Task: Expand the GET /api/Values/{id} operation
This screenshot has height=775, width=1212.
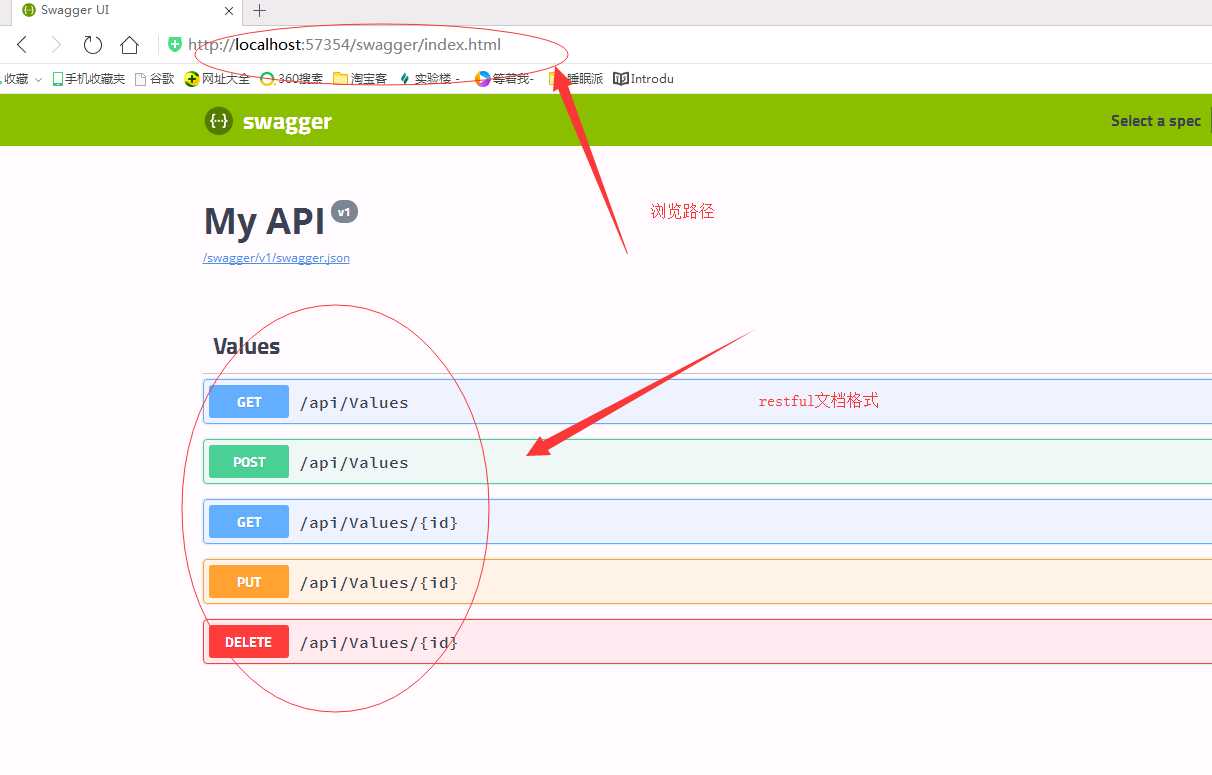Action: click(x=707, y=522)
